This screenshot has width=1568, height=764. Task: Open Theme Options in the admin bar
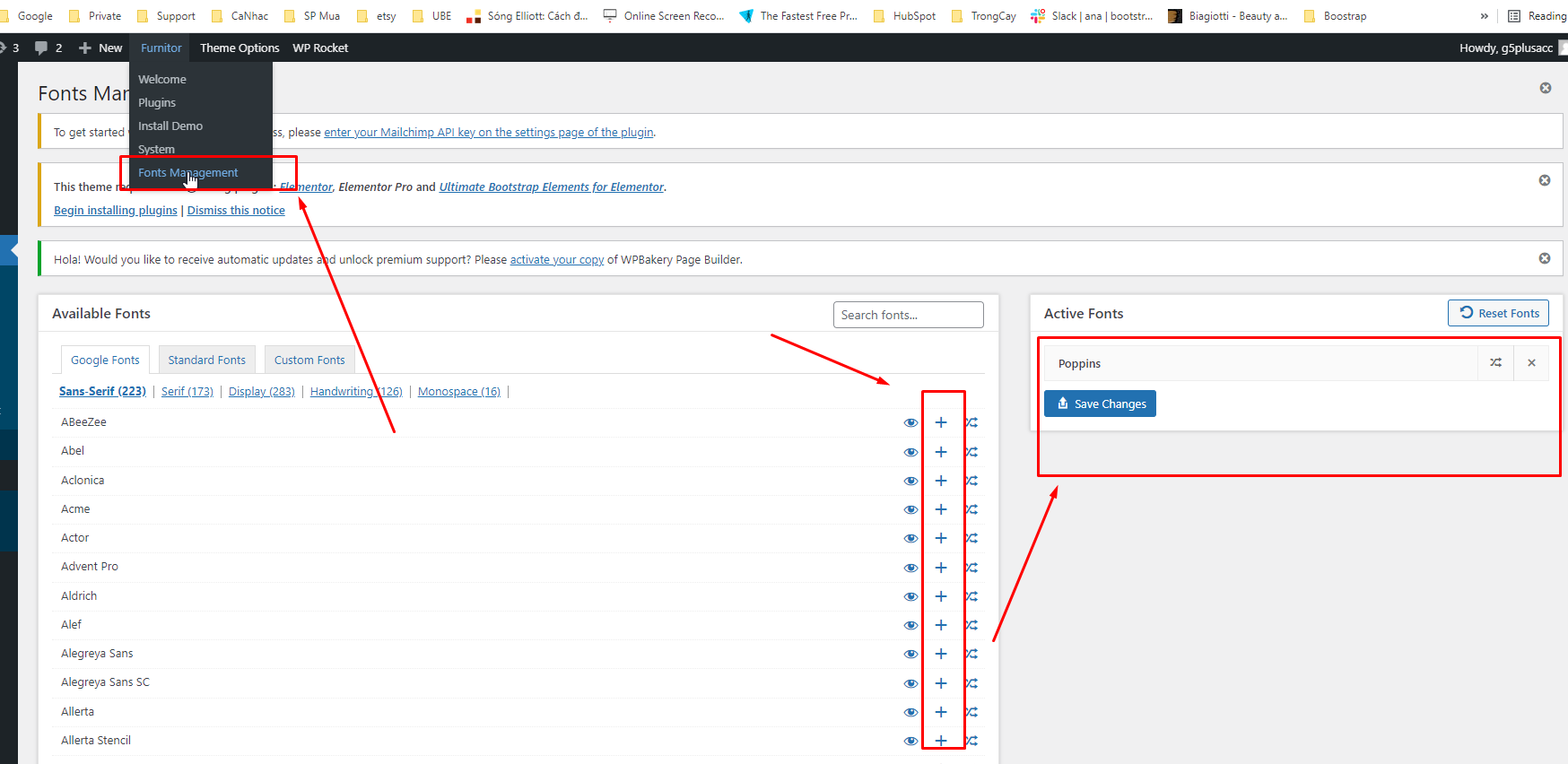(x=240, y=48)
